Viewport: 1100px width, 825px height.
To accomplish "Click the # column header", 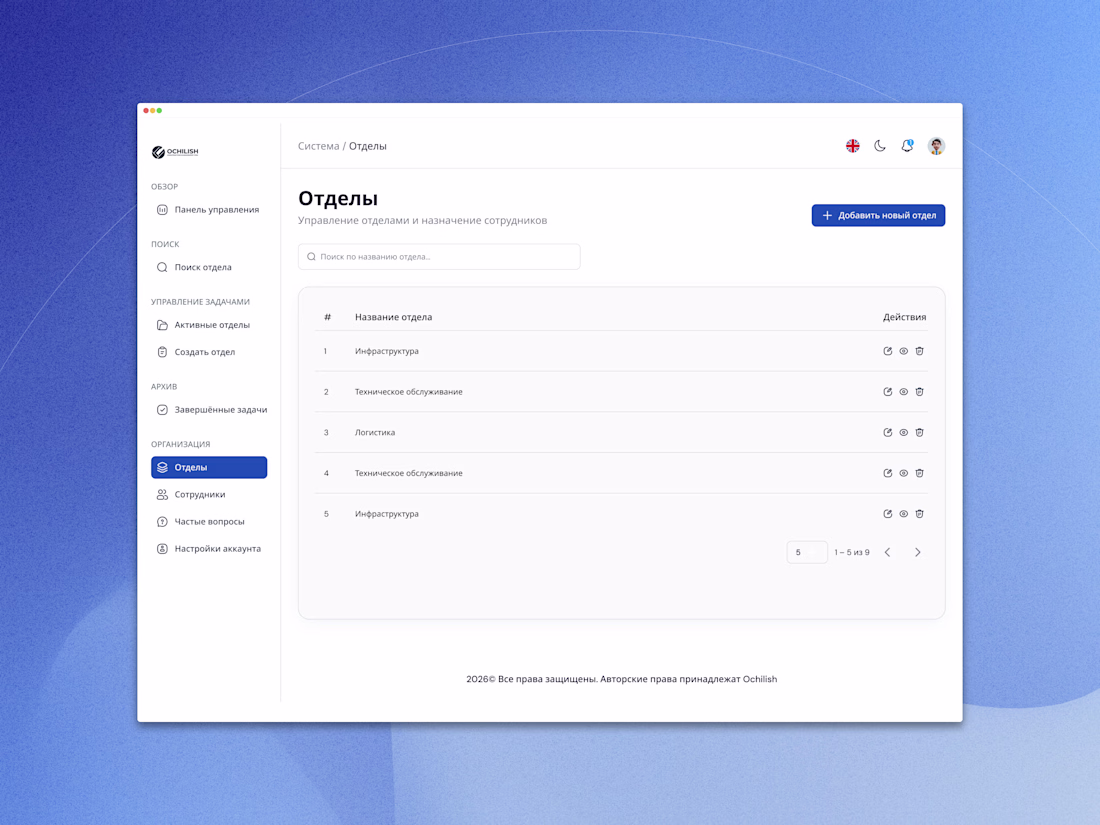I will pos(327,317).
